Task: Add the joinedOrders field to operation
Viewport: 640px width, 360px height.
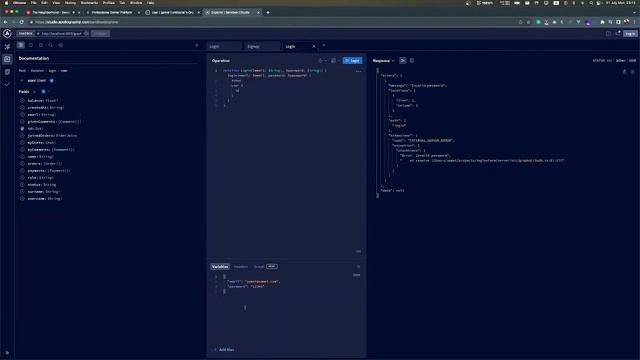Action: (22, 136)
